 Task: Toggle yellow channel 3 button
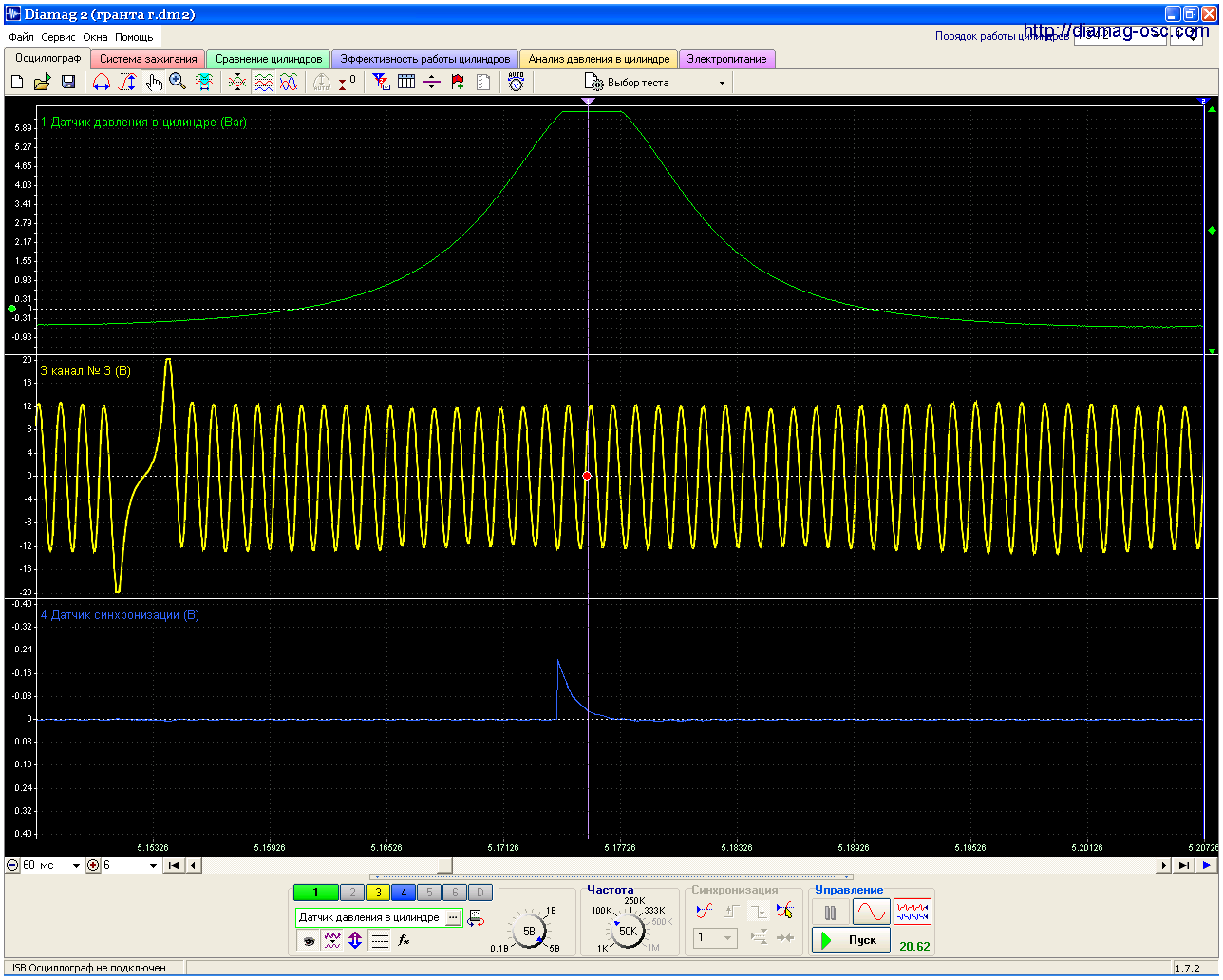click(x=378, y=892)
